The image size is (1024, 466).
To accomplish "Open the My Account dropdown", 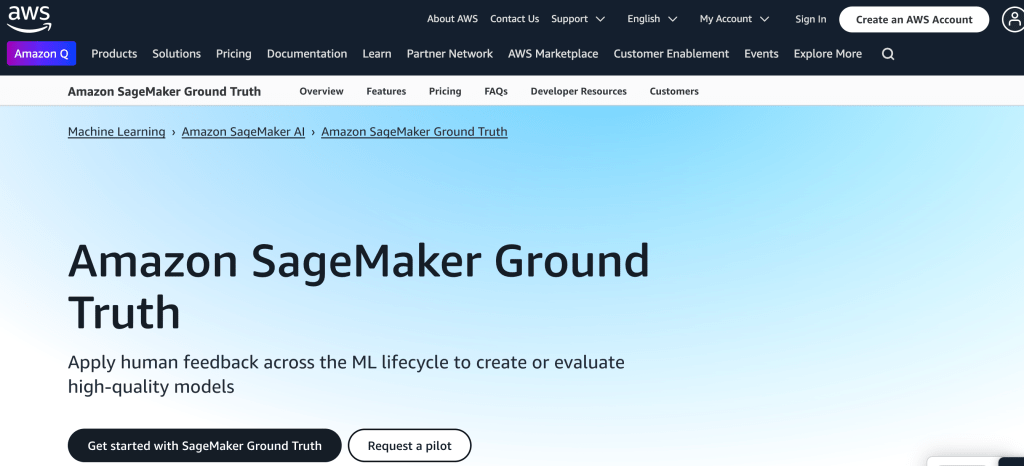I will [x=734, y=19].
